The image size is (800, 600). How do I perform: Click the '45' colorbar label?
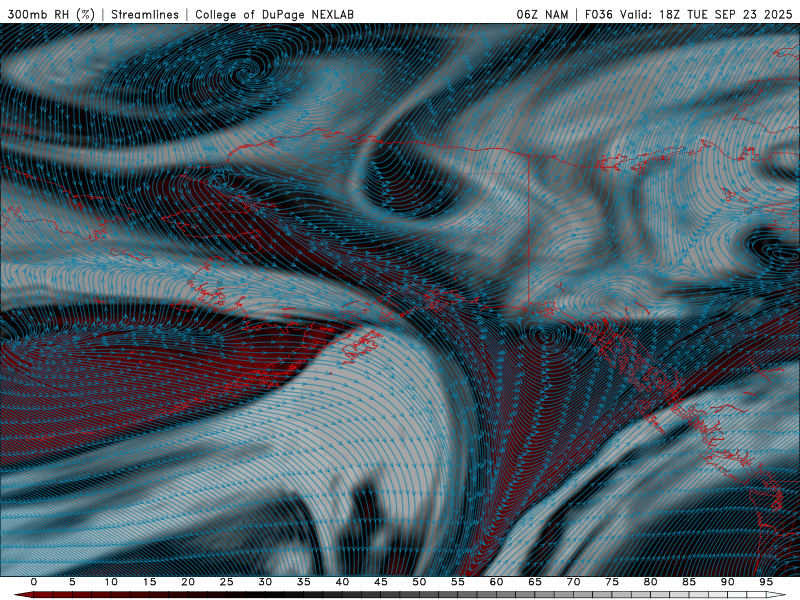pyautogui.click(x=381, y=582)
